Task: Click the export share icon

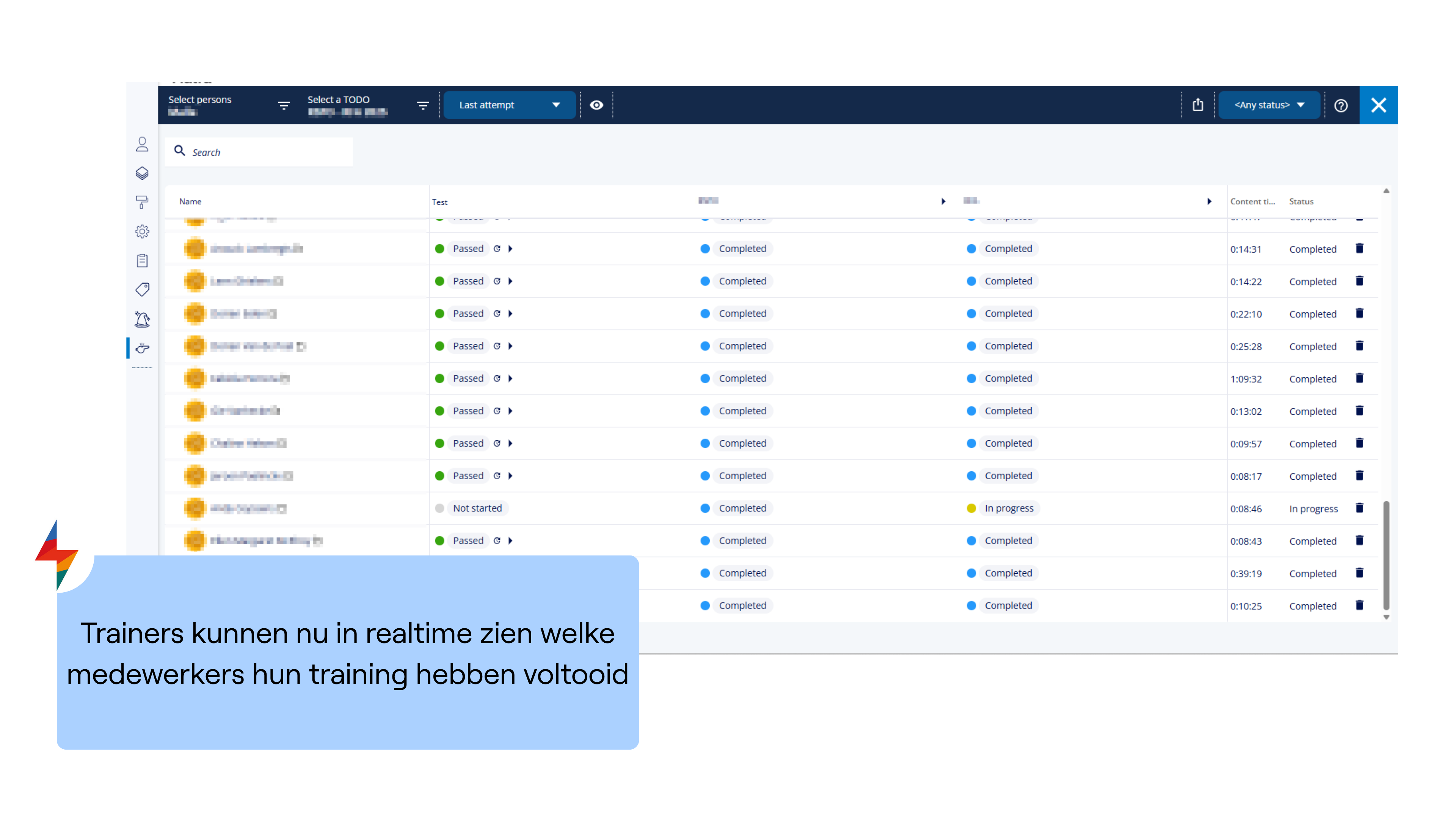Action: coord(1198,105)
